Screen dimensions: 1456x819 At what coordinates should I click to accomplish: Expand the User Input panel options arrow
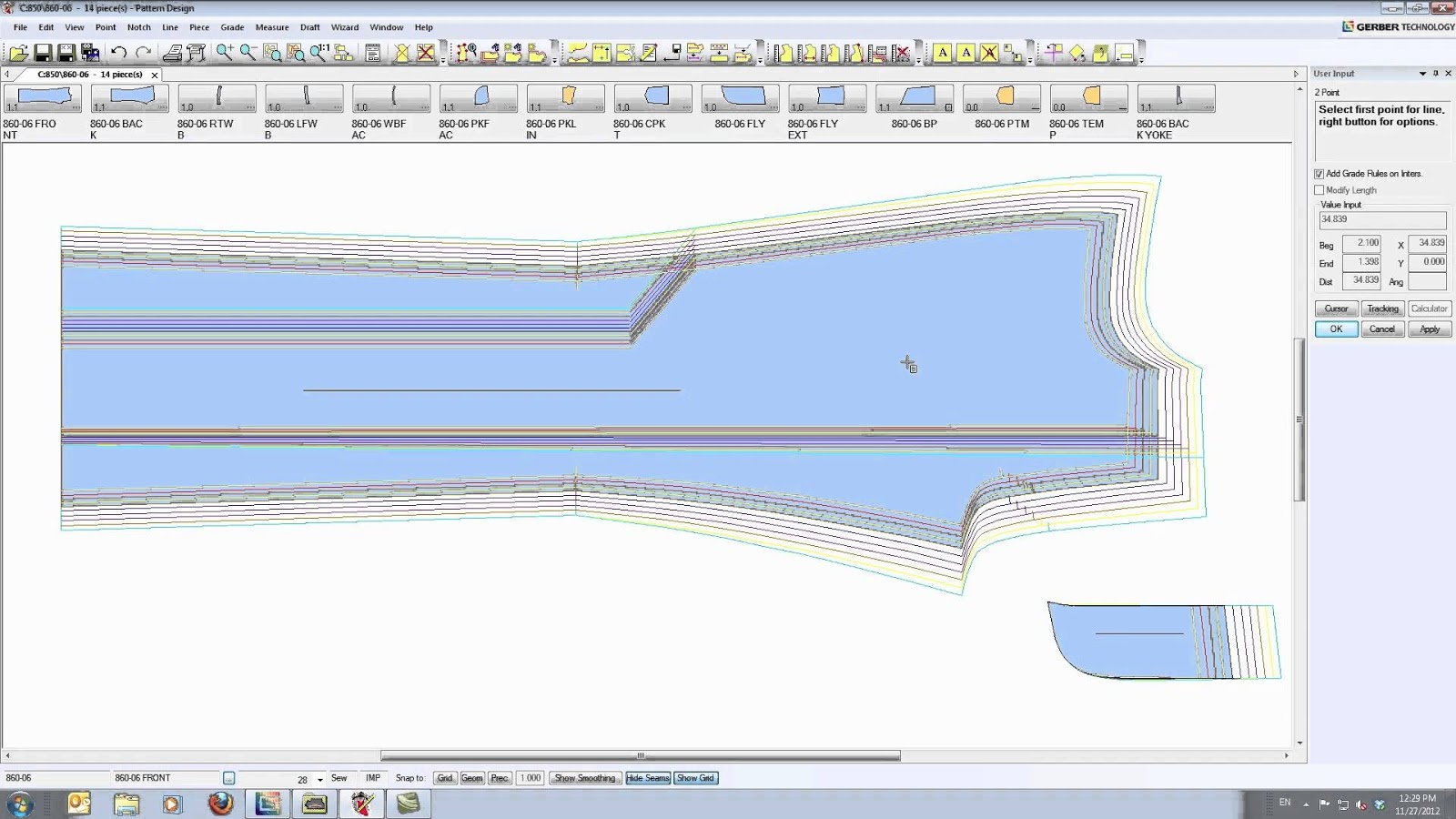(1422, 74)
